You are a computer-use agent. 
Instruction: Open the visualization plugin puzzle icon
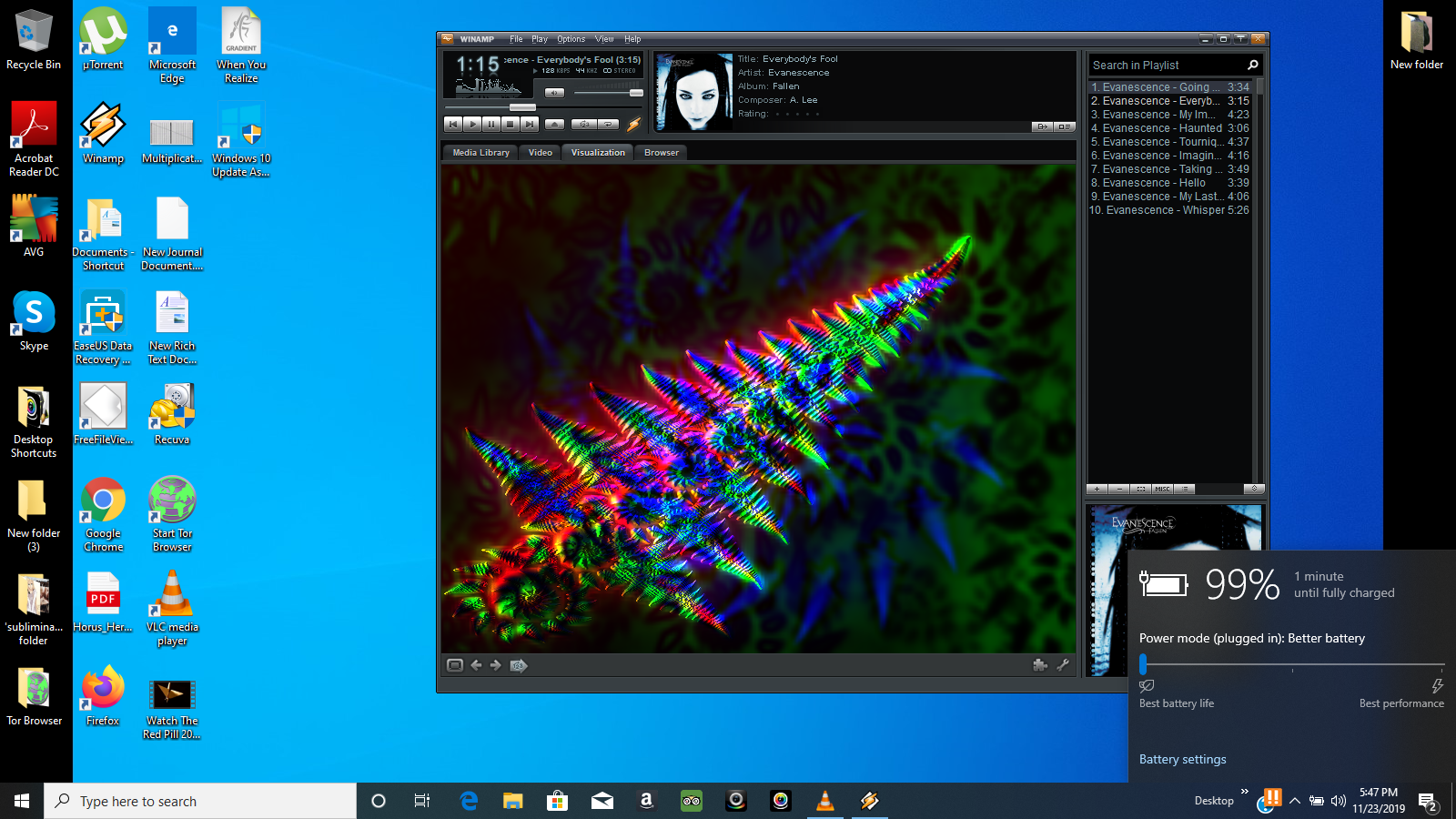point(1040,665)
